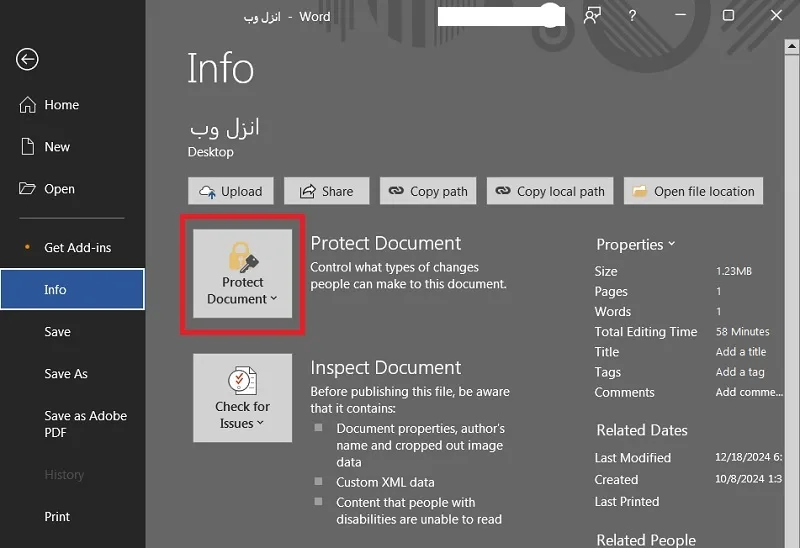Click Open file location button
Screen dimensions: 800x548
click(x=693, y=191)
